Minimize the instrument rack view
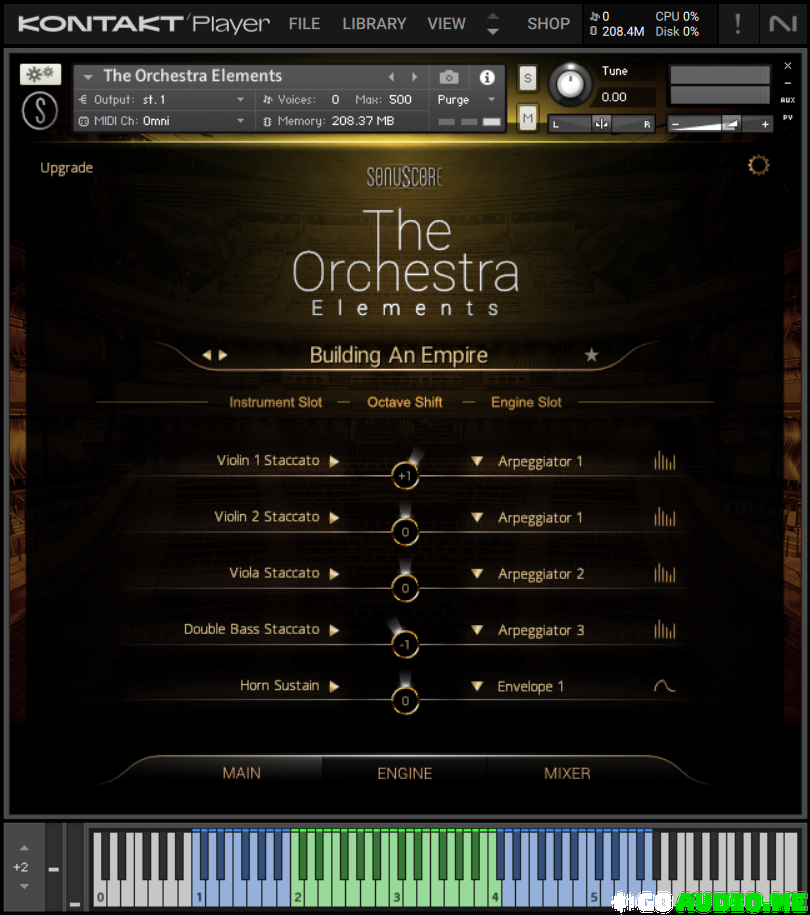 [x=788, y=83]
